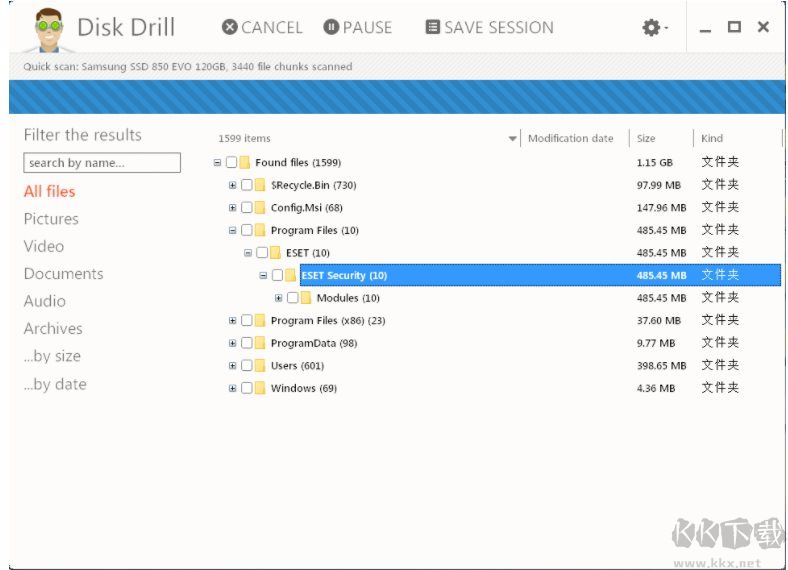Click the $Recycle.Bin folder icon
The height and width of the screenshot is (570, 788).
(x=260, y=185)
